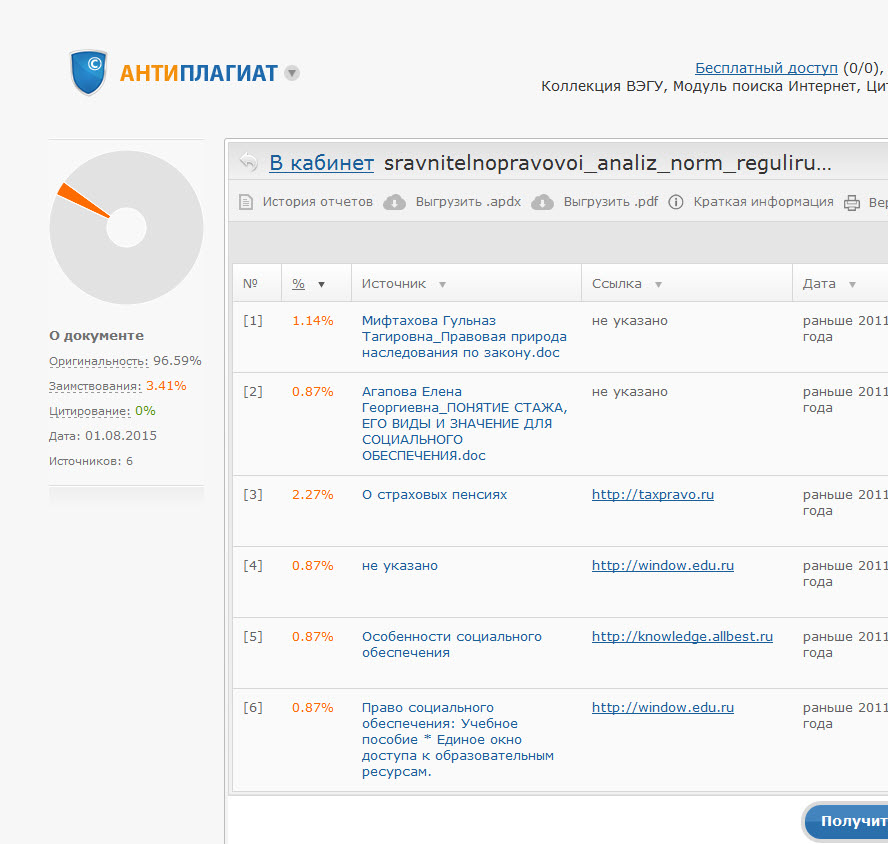Follow the http://taxpravo.ru link
Viewport: 888px width, 844px height.
(x=652, y=495)
